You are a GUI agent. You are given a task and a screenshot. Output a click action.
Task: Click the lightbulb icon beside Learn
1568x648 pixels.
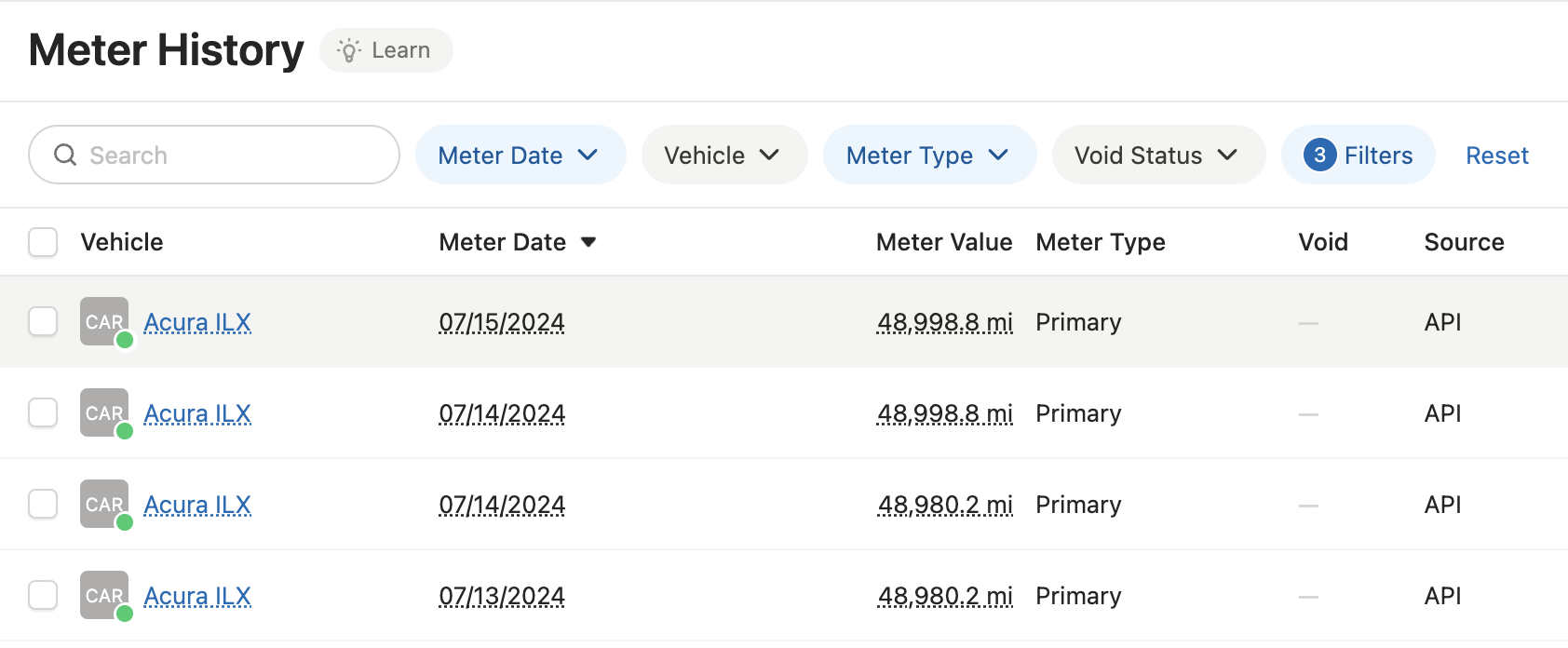pos(349,50)
